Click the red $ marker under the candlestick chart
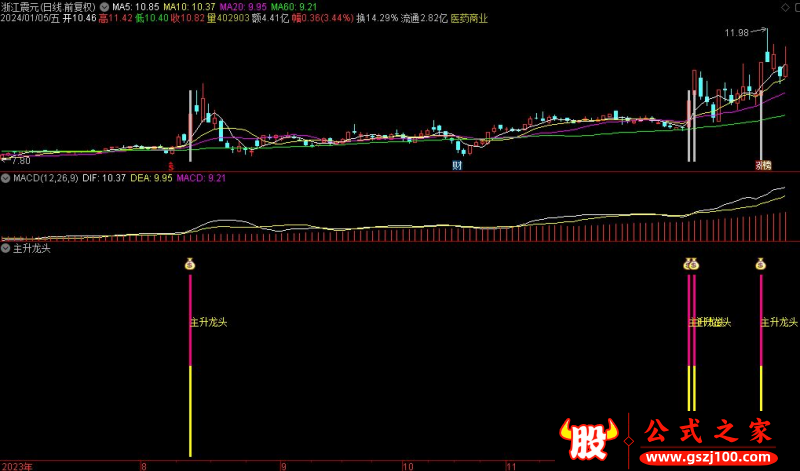800x471 pixels. click(171, 166)
